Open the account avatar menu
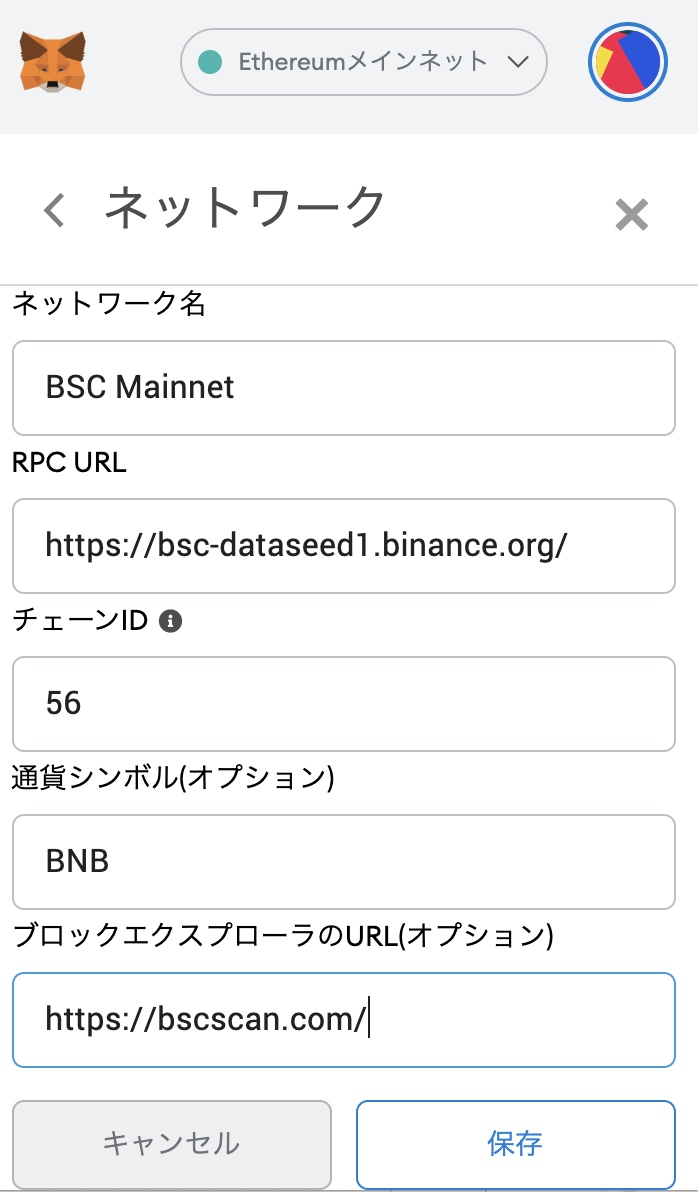The image size is (698, 1192). point(627,62)
